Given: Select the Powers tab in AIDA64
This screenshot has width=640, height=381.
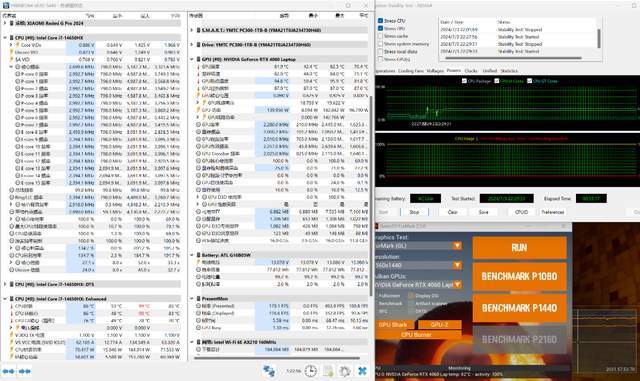Looking at the screenshot, I should point(453,71).
